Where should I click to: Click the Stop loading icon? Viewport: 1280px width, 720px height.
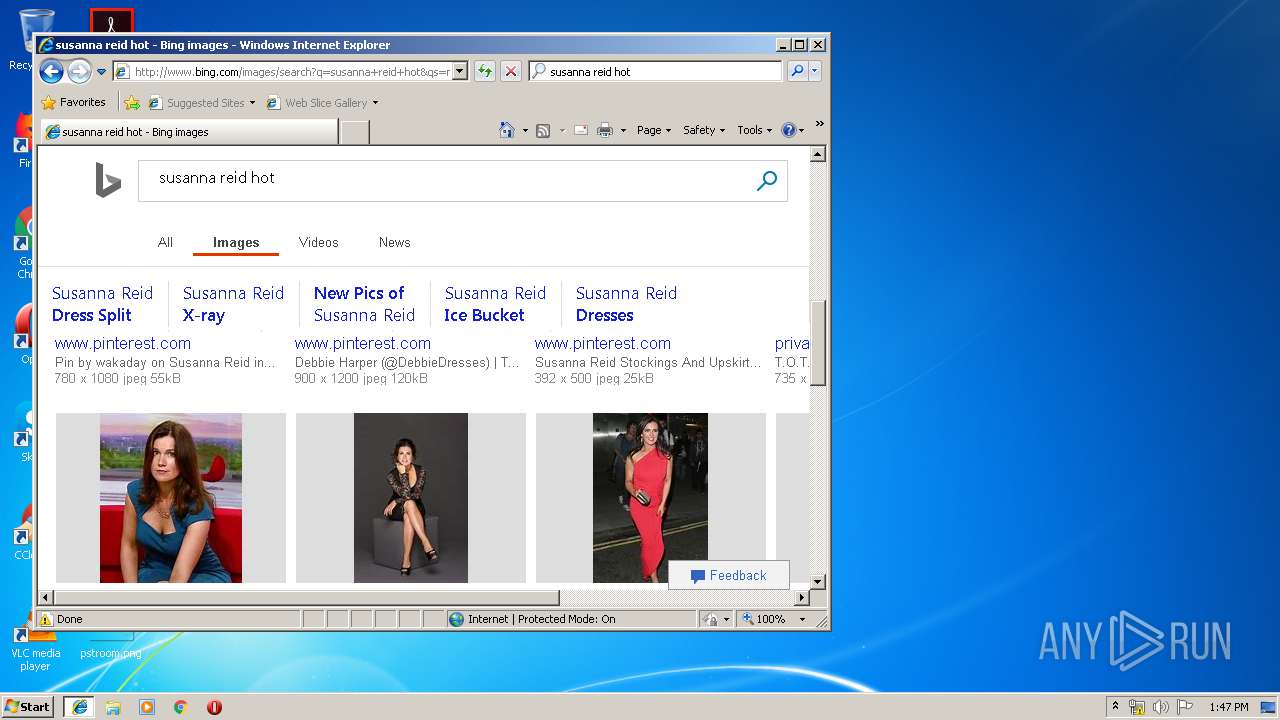pyautogui.click(x=510, y=71)
